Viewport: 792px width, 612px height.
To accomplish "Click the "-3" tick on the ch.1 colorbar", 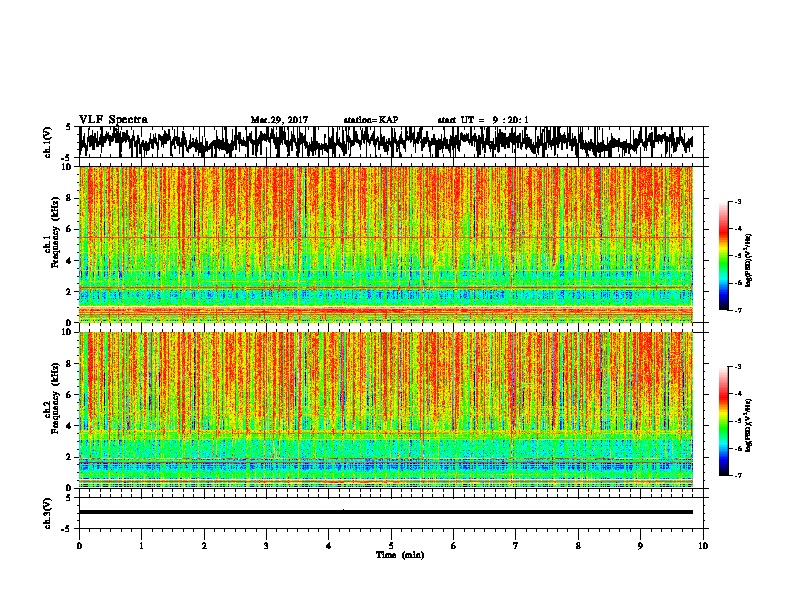I will click(737, 202).
